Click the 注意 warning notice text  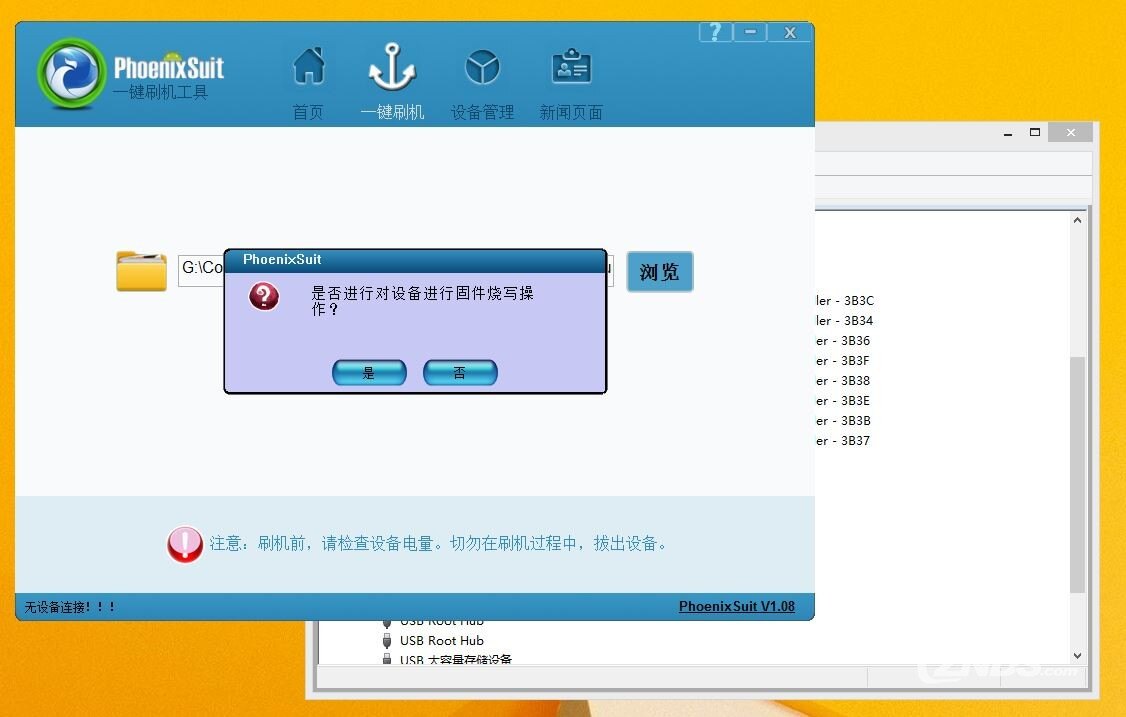[438, 544]
